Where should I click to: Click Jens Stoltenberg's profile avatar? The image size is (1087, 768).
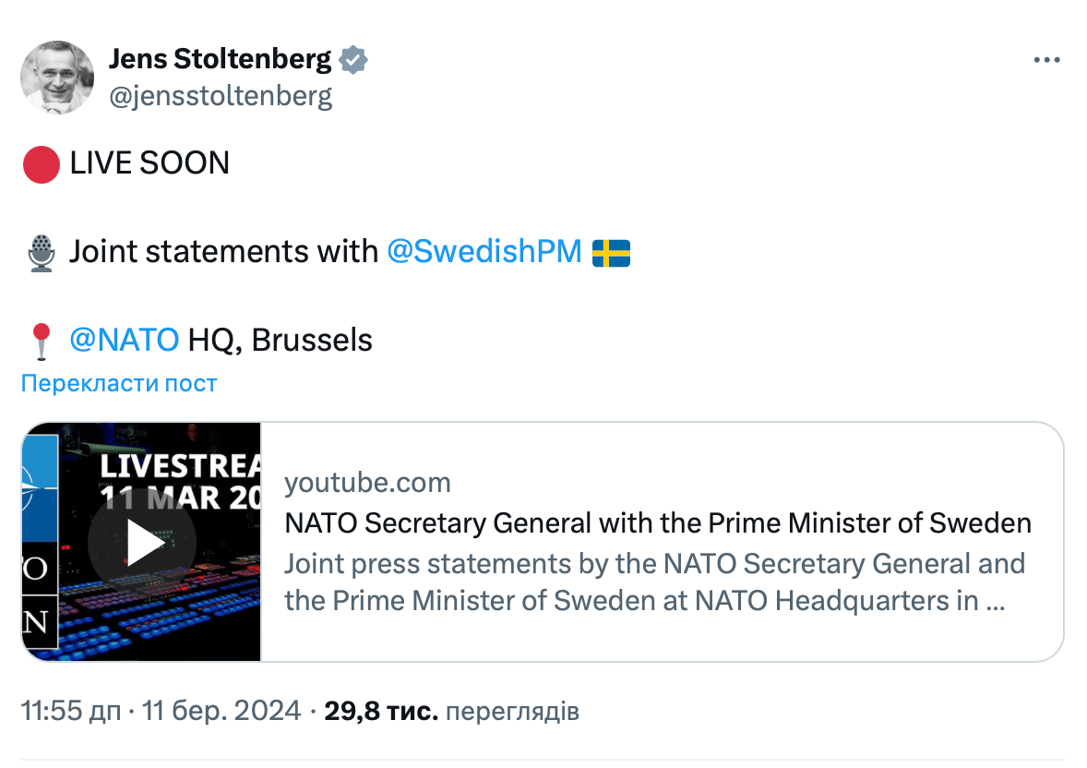(x=57, y=77)
